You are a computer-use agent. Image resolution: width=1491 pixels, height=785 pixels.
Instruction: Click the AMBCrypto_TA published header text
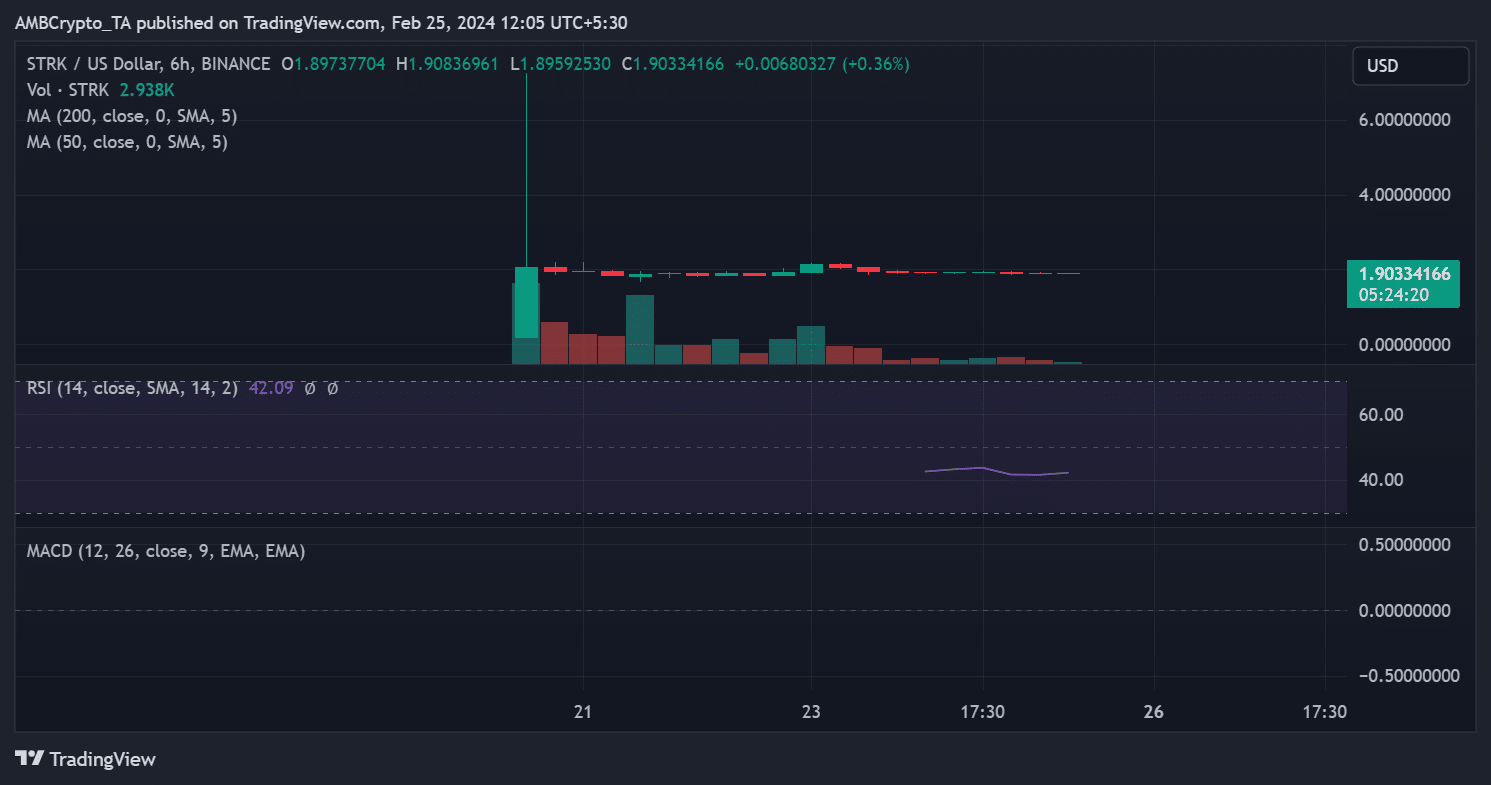pos(322,23)
